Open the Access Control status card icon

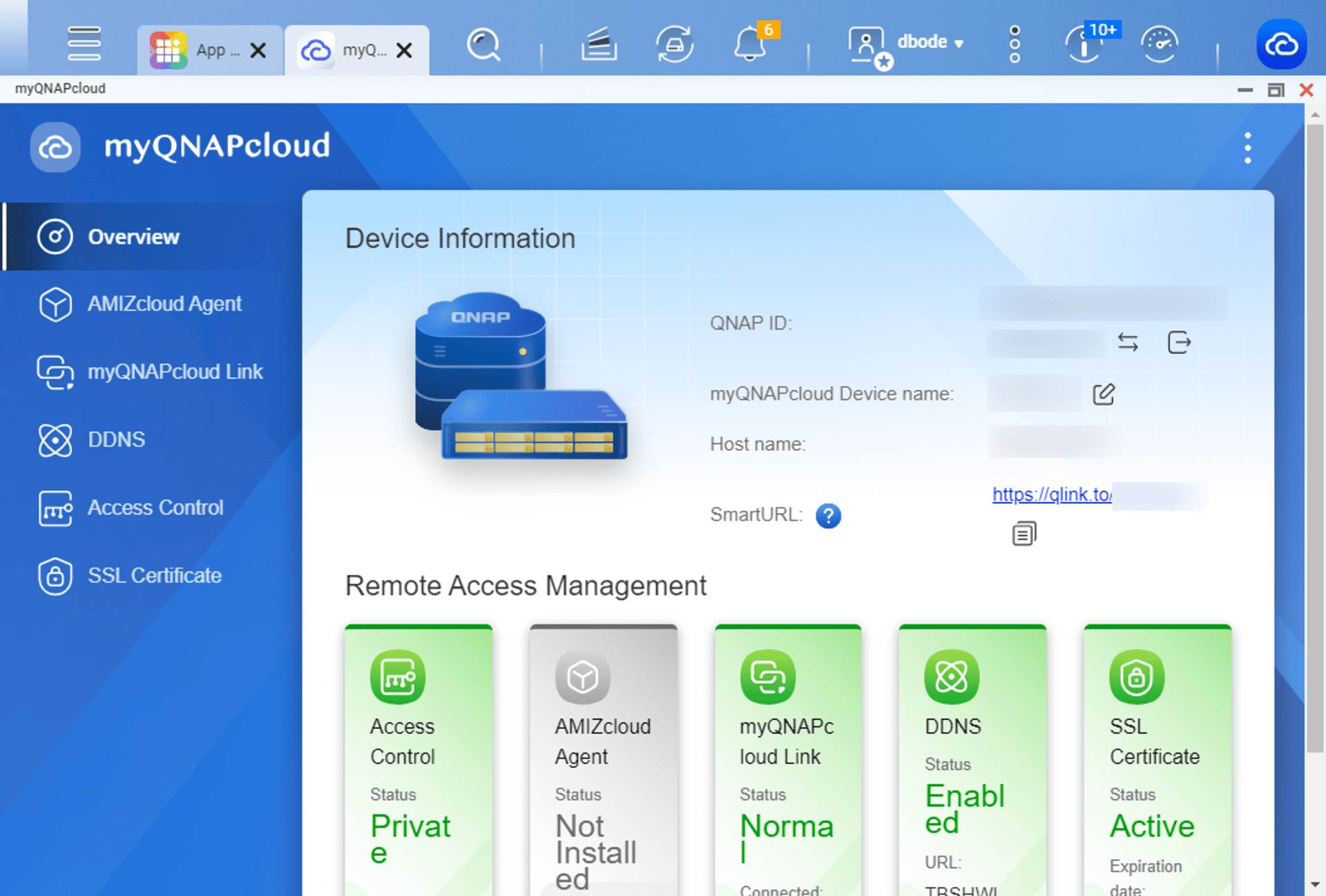click(398, 677)
